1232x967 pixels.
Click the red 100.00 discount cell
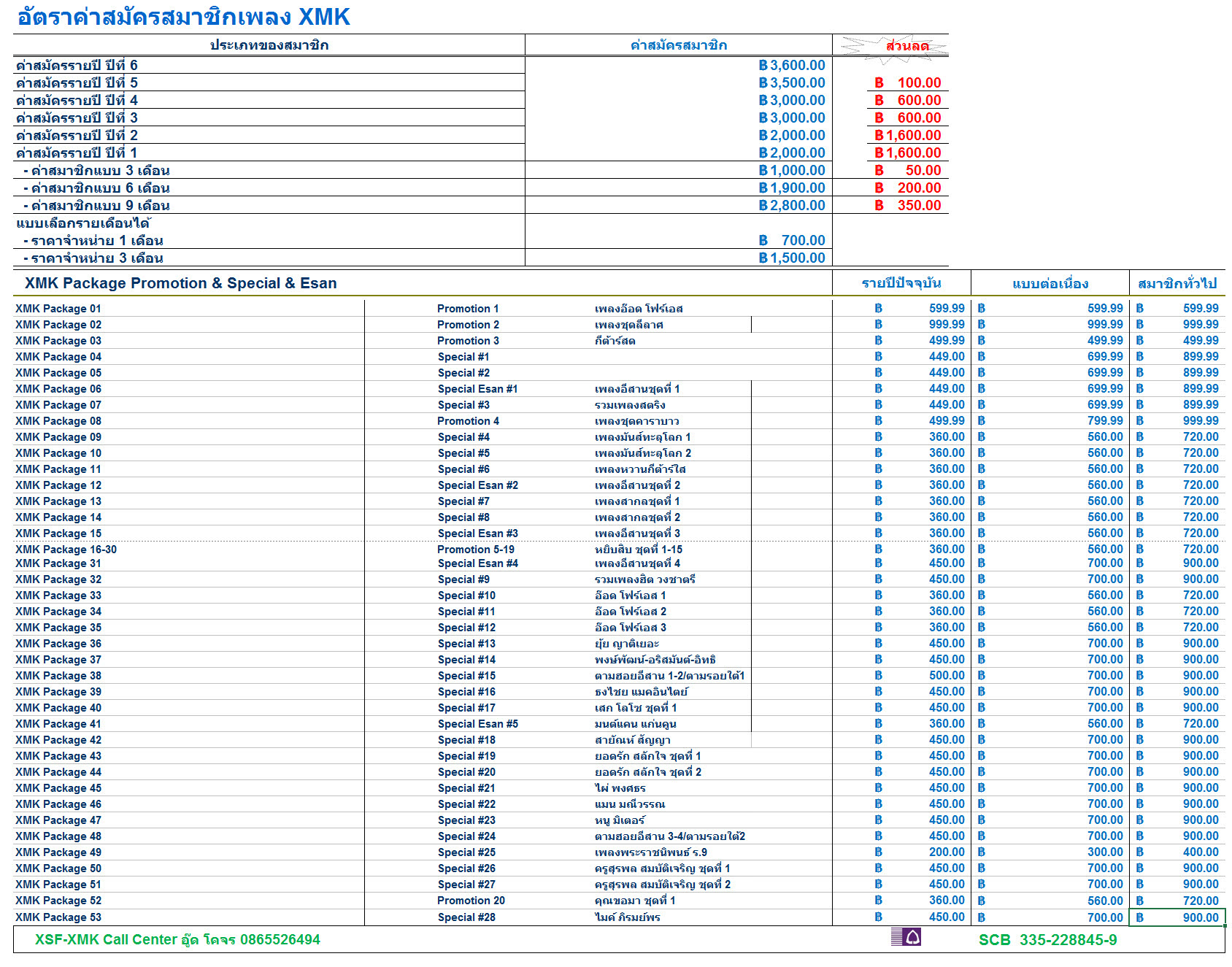pyautogui.click(x=908, y=82)
